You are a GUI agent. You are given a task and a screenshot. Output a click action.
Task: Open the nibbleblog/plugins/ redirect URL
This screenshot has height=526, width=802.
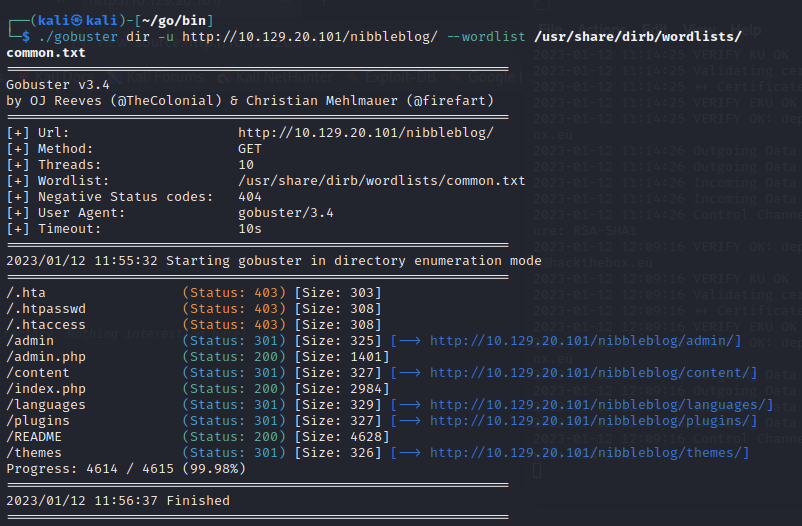click(593, 421)
